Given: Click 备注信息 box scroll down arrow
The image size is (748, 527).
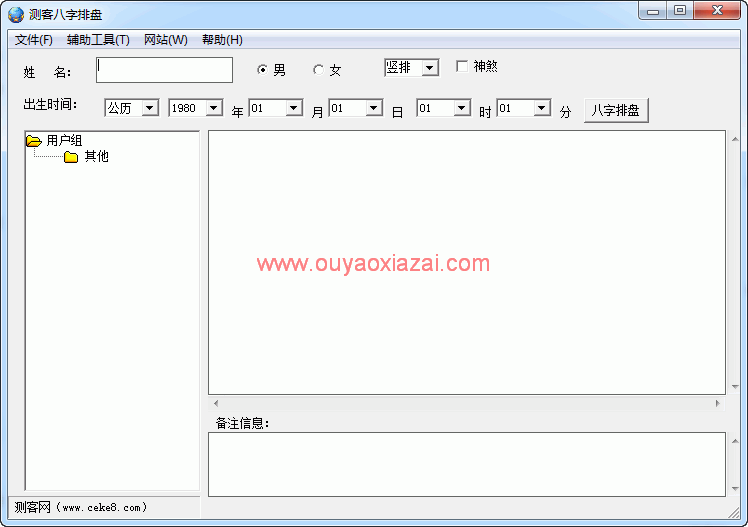Looking at the screenshot, I should point(735,488).
